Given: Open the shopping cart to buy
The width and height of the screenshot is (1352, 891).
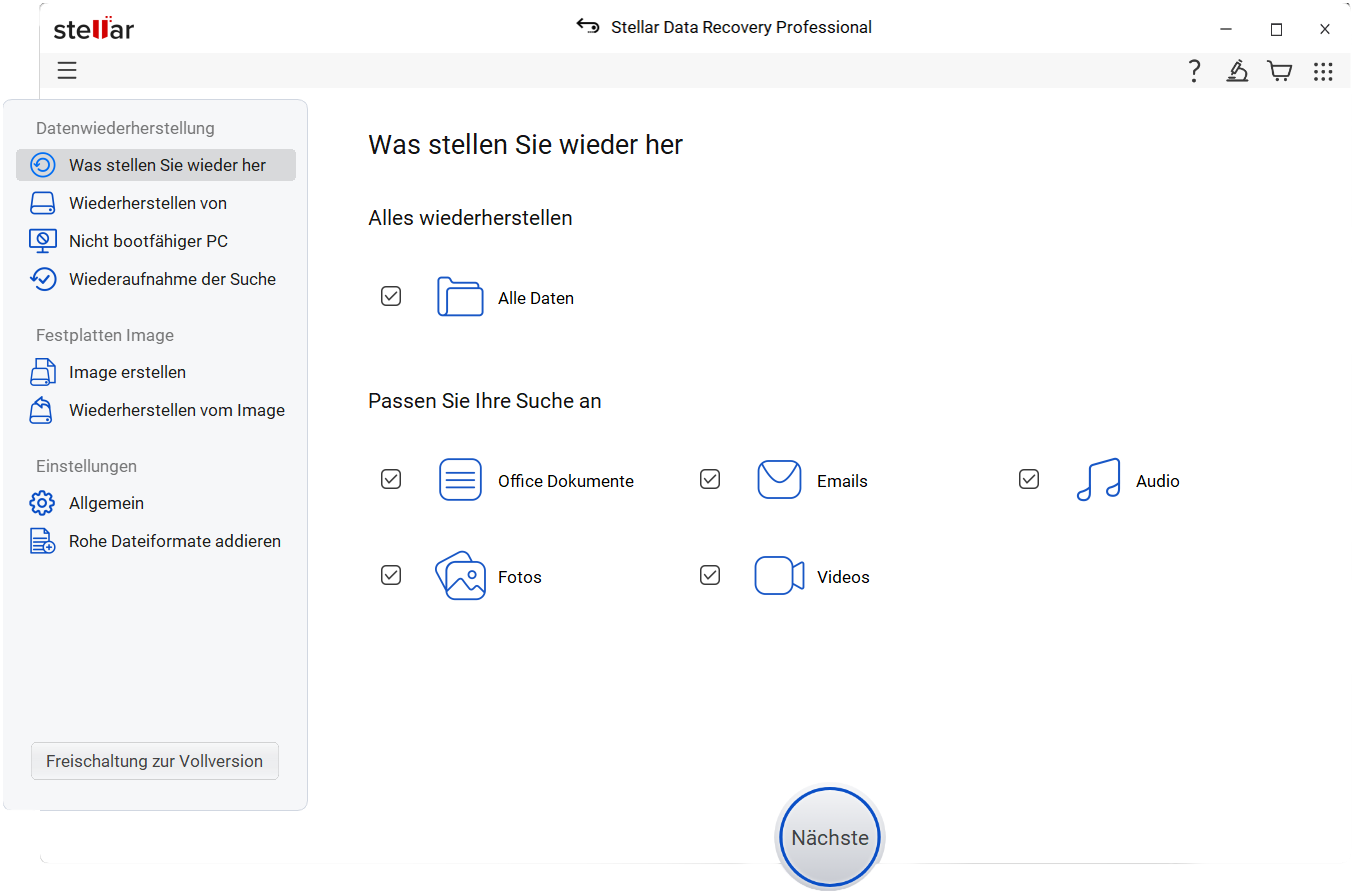Looking at the screenshot, I should [x=1279, y=71].
